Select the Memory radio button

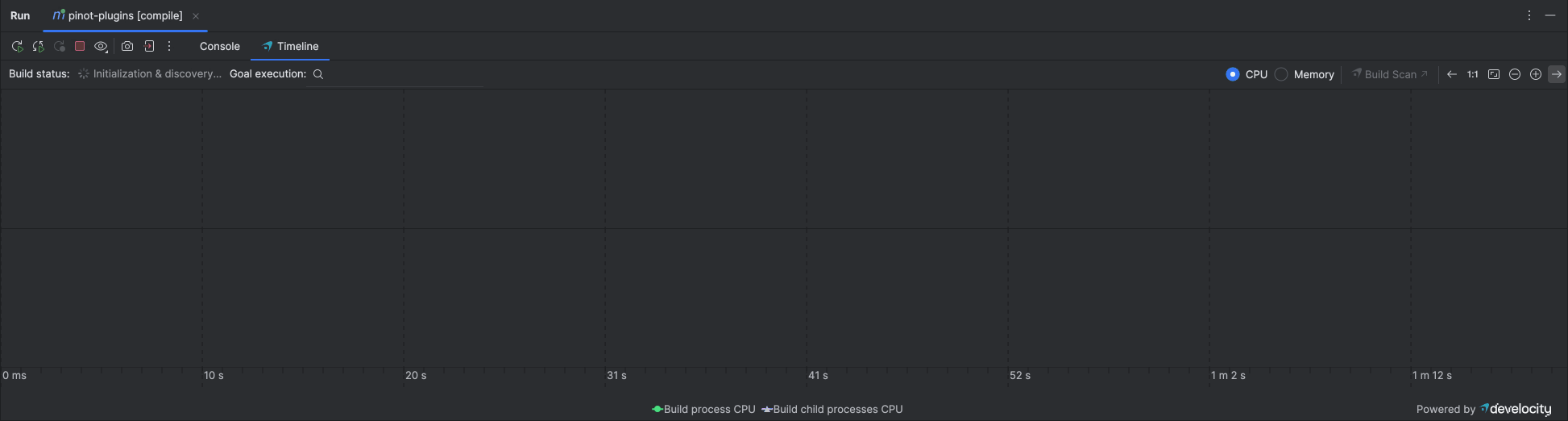point(1281,74)
